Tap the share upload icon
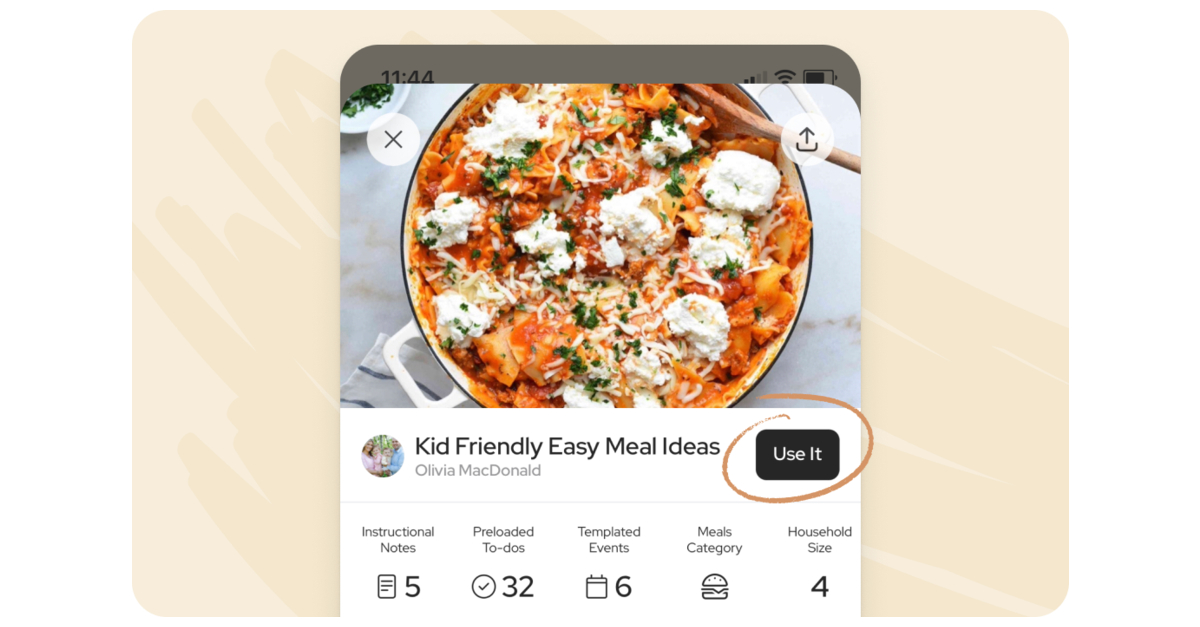Image resolution: width=1200 pixels, height=627 pixels. coord(806,139)
